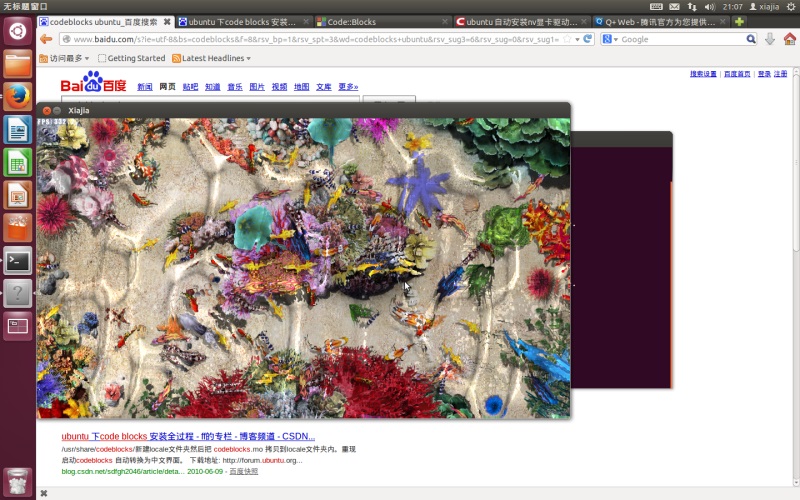Switch to the Code::Blocks tab
Image resolution: width=800 pixels, height=500 pixels.
pos(382,22)
